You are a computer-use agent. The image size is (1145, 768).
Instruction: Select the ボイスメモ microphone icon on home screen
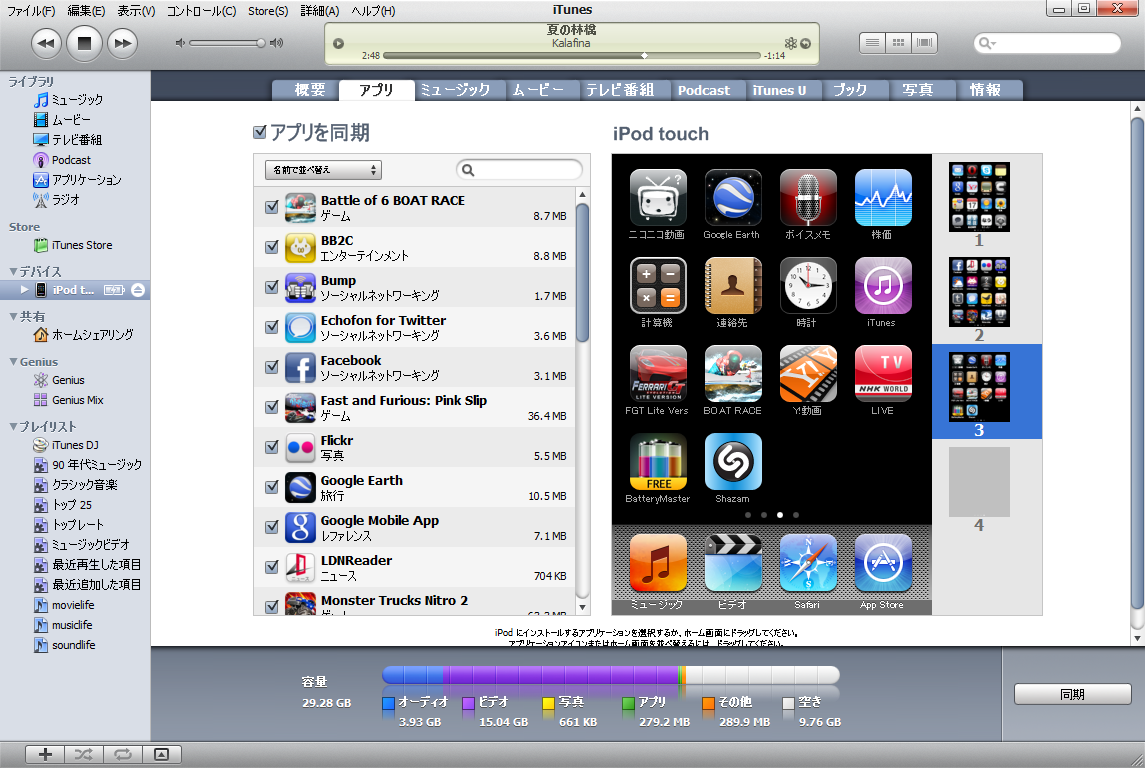(808, 198)
